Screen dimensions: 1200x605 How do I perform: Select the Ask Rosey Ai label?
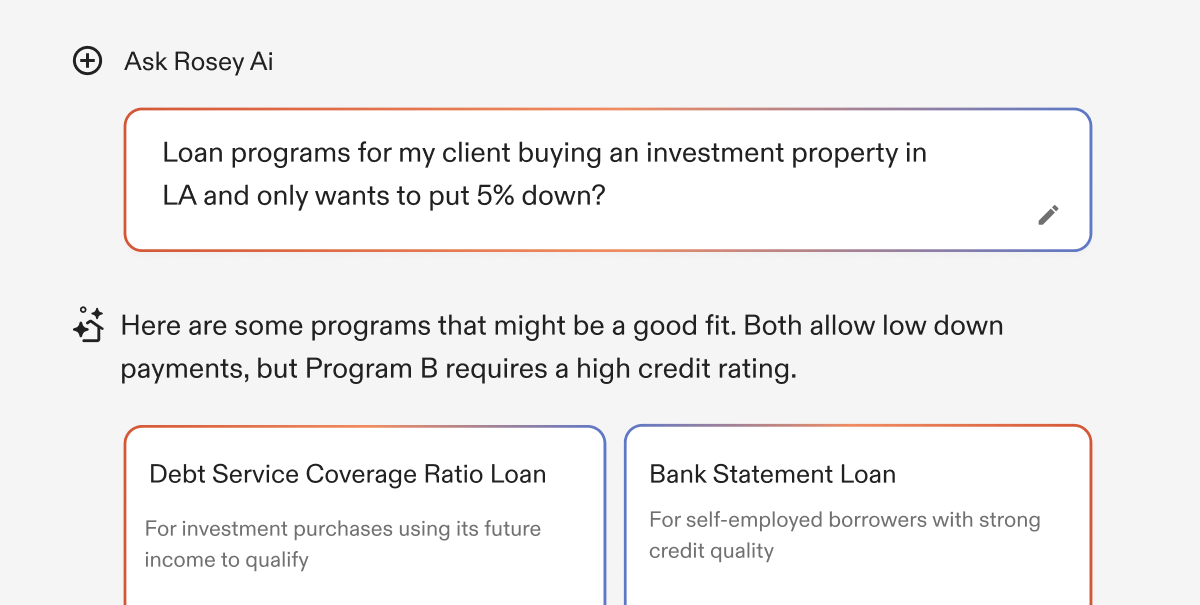click(199, 61)
